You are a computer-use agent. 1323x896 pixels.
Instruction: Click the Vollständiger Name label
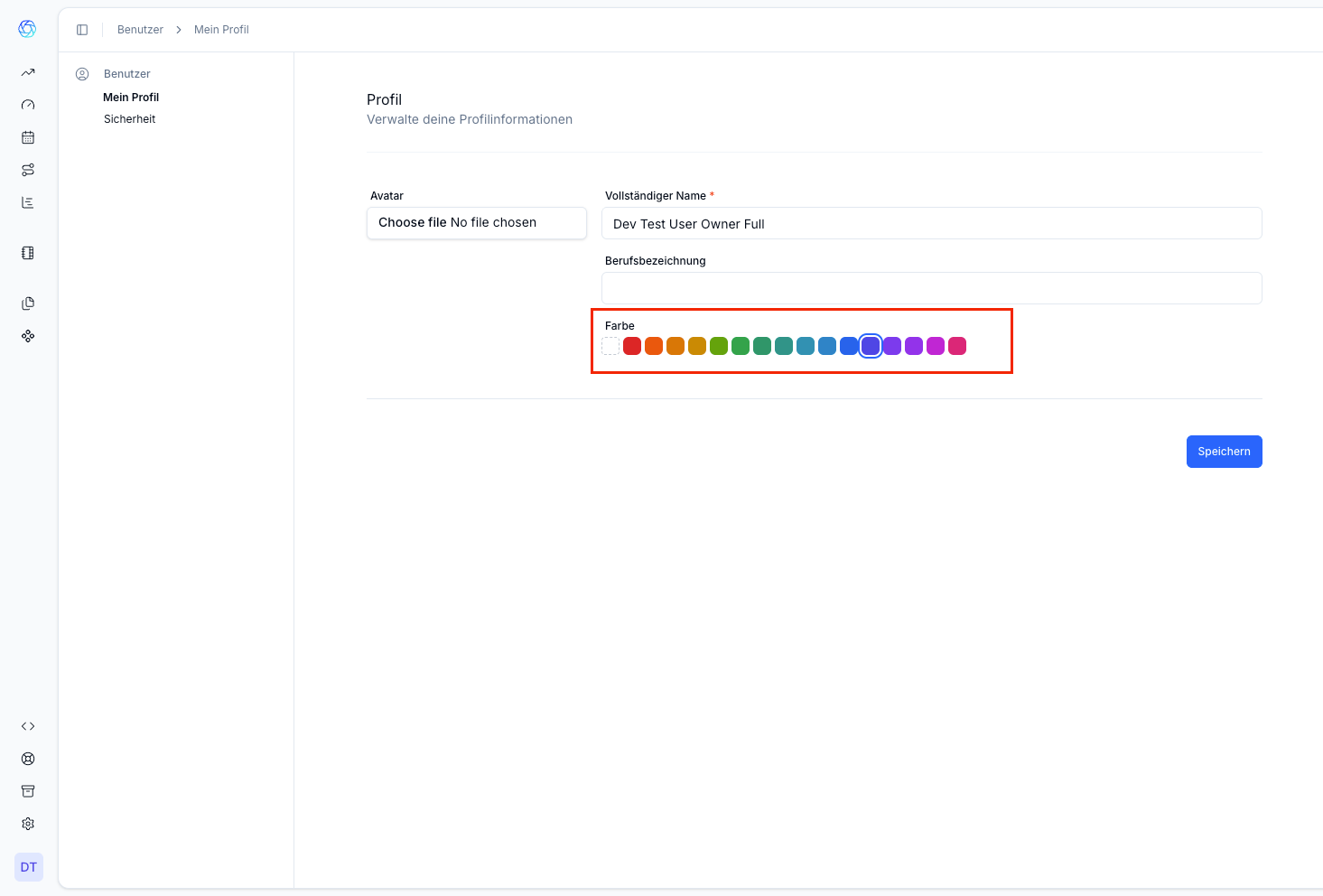tap(656, 196)
